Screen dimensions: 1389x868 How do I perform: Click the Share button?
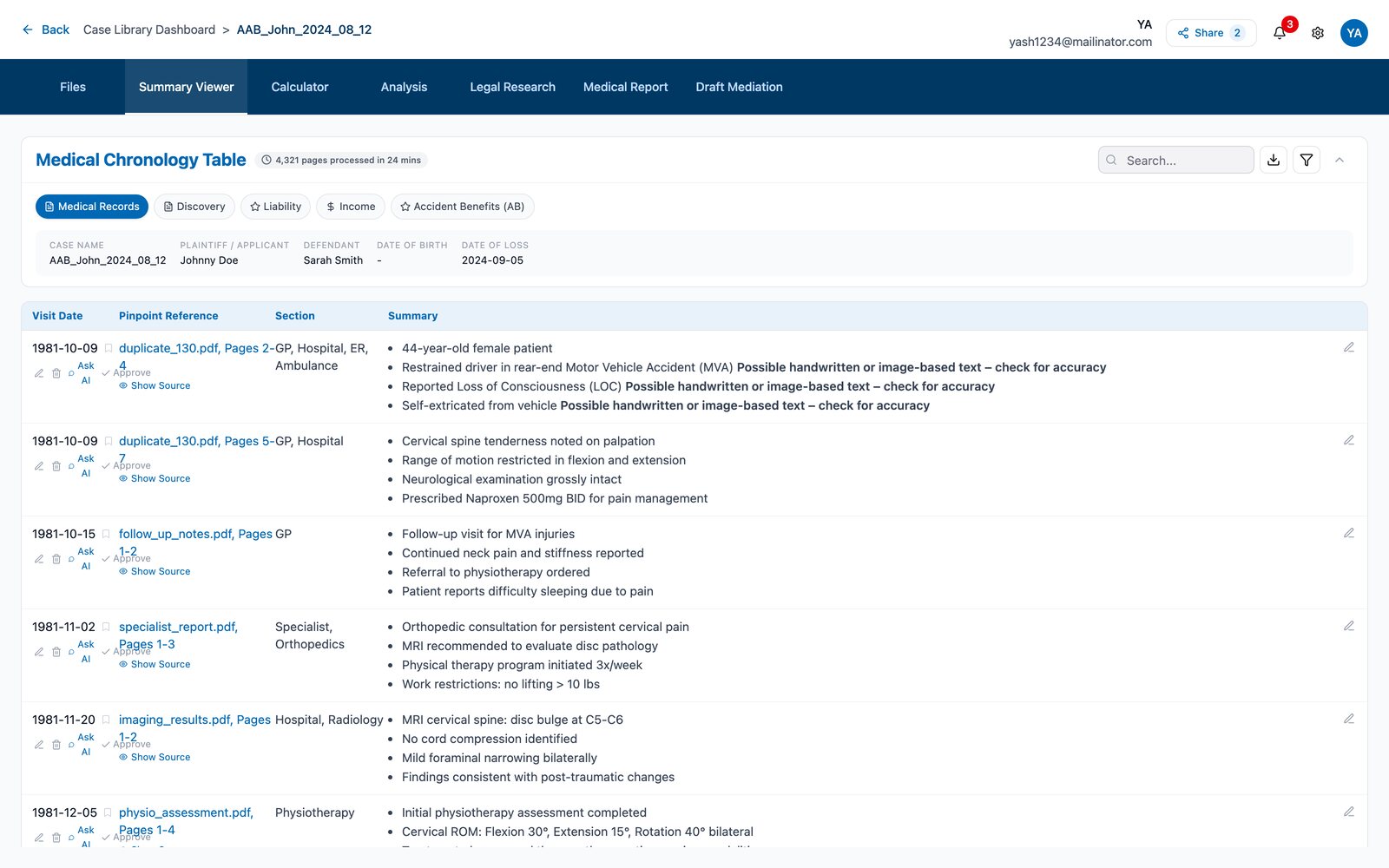click(x=1210, y=33)
